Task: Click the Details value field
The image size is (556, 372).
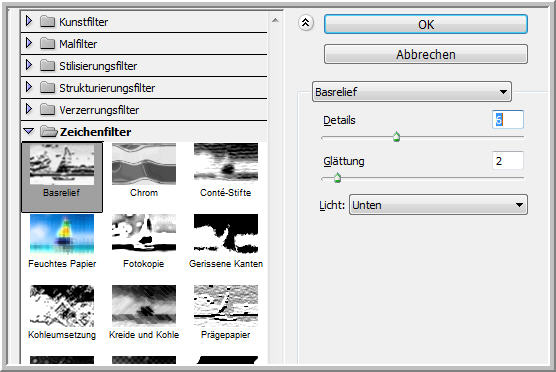Action: 508,120
